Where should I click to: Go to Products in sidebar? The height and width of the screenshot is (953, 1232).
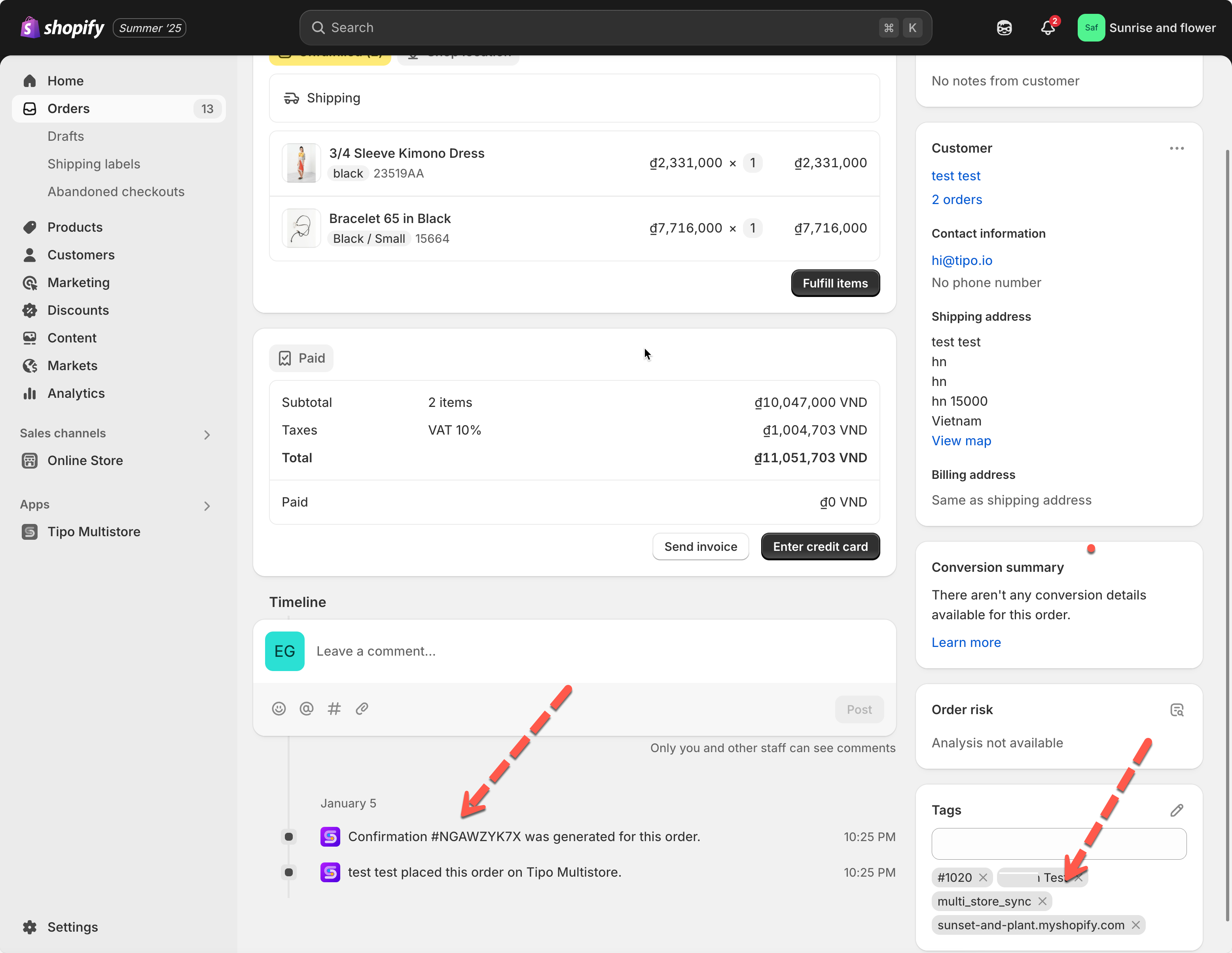75,227
